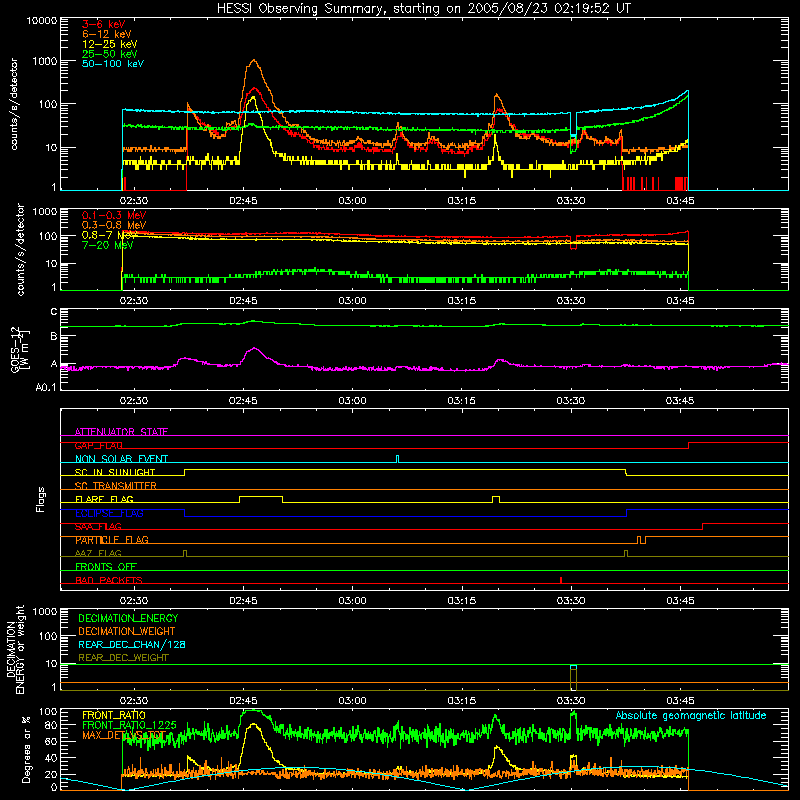Viewport: 800px width, 800px height.
Task: Select the AAZ_FLAG label
Action: click(x=98, y=554)
